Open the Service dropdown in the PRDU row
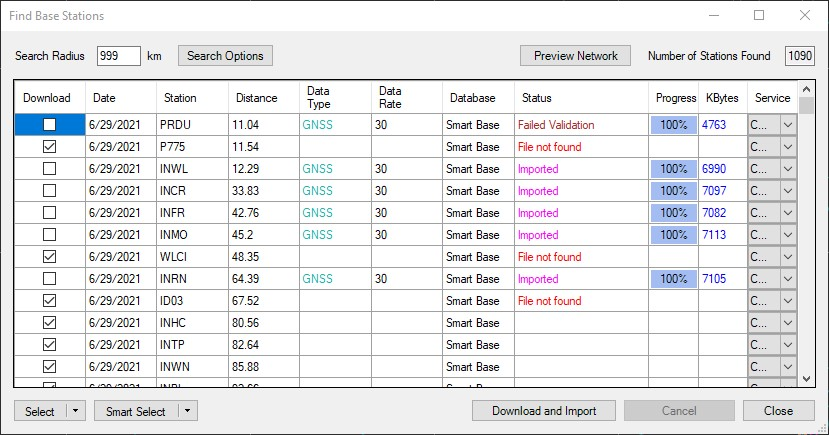The width and height of the screenshot is (829, 435). tap(786, 125)
